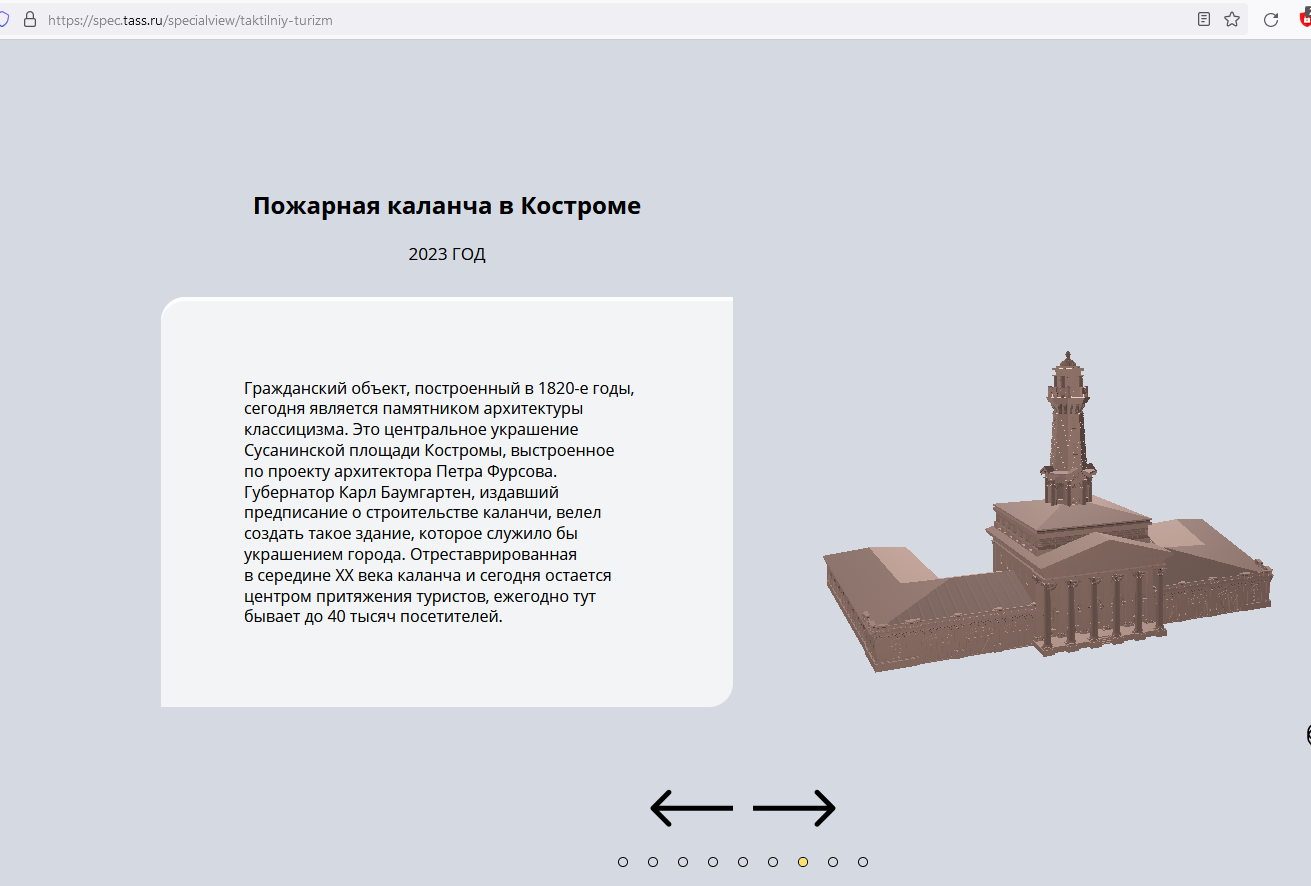Bookmark this page with the star icon
The image size is (1311, 886).
1232,19
